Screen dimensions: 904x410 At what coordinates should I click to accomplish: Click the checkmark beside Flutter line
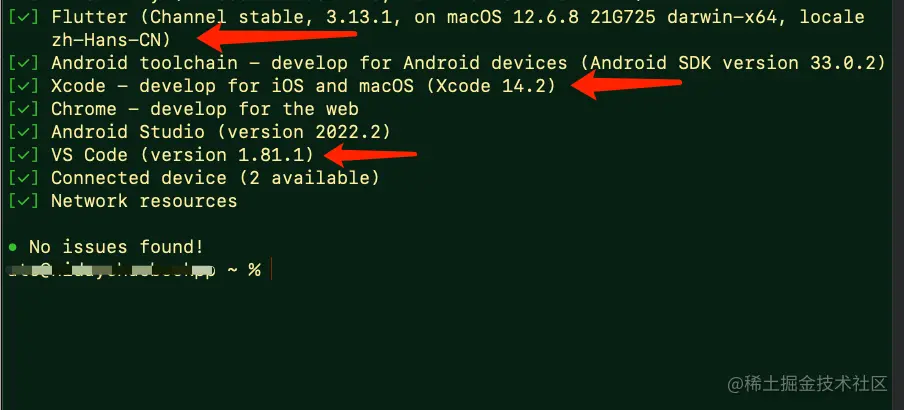click(x=24, y=17)
